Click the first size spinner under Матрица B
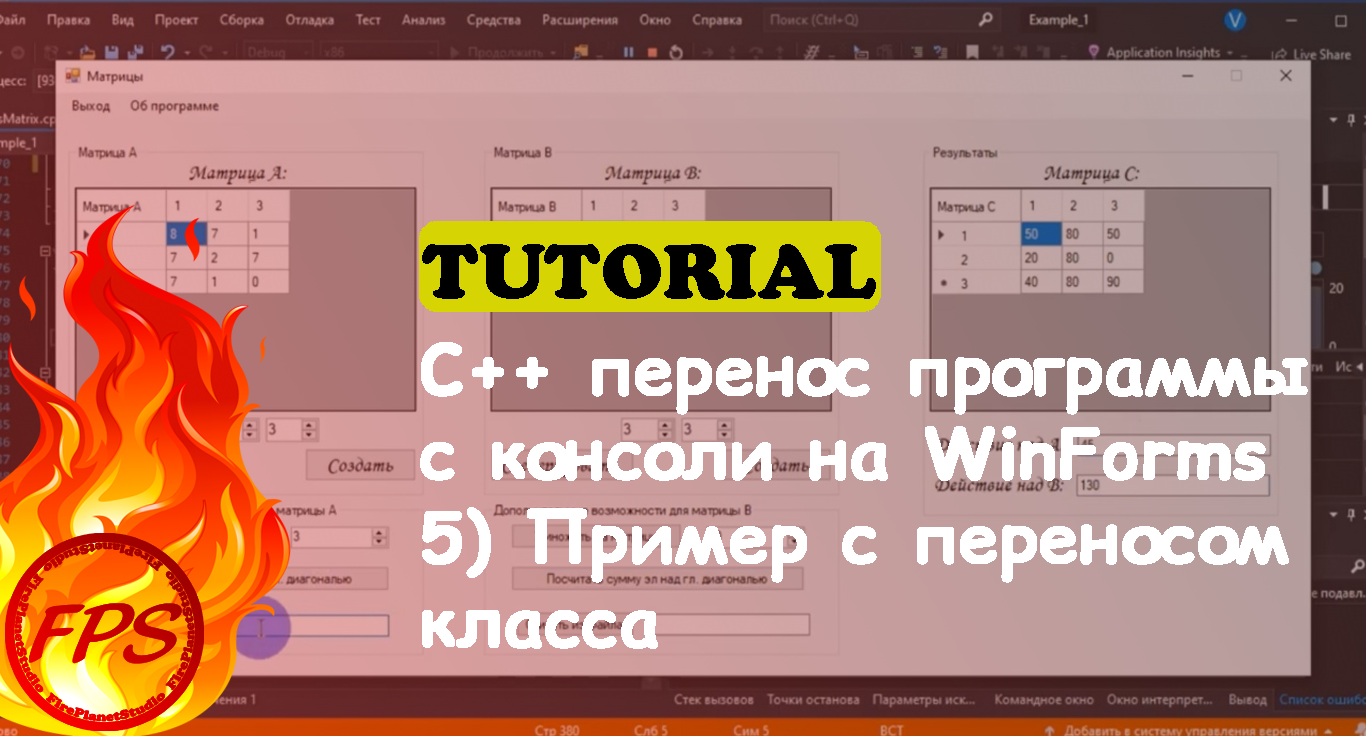The width and height of the screenshot is (1366, 736). coord(647,429)
